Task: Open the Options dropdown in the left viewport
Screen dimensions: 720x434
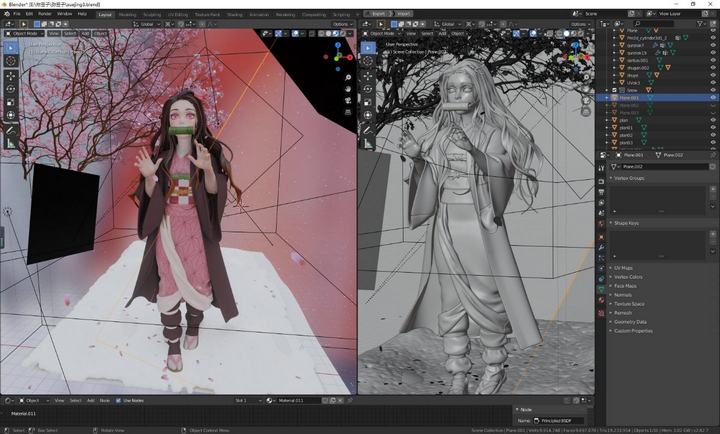Action: (x=343, y=24)
